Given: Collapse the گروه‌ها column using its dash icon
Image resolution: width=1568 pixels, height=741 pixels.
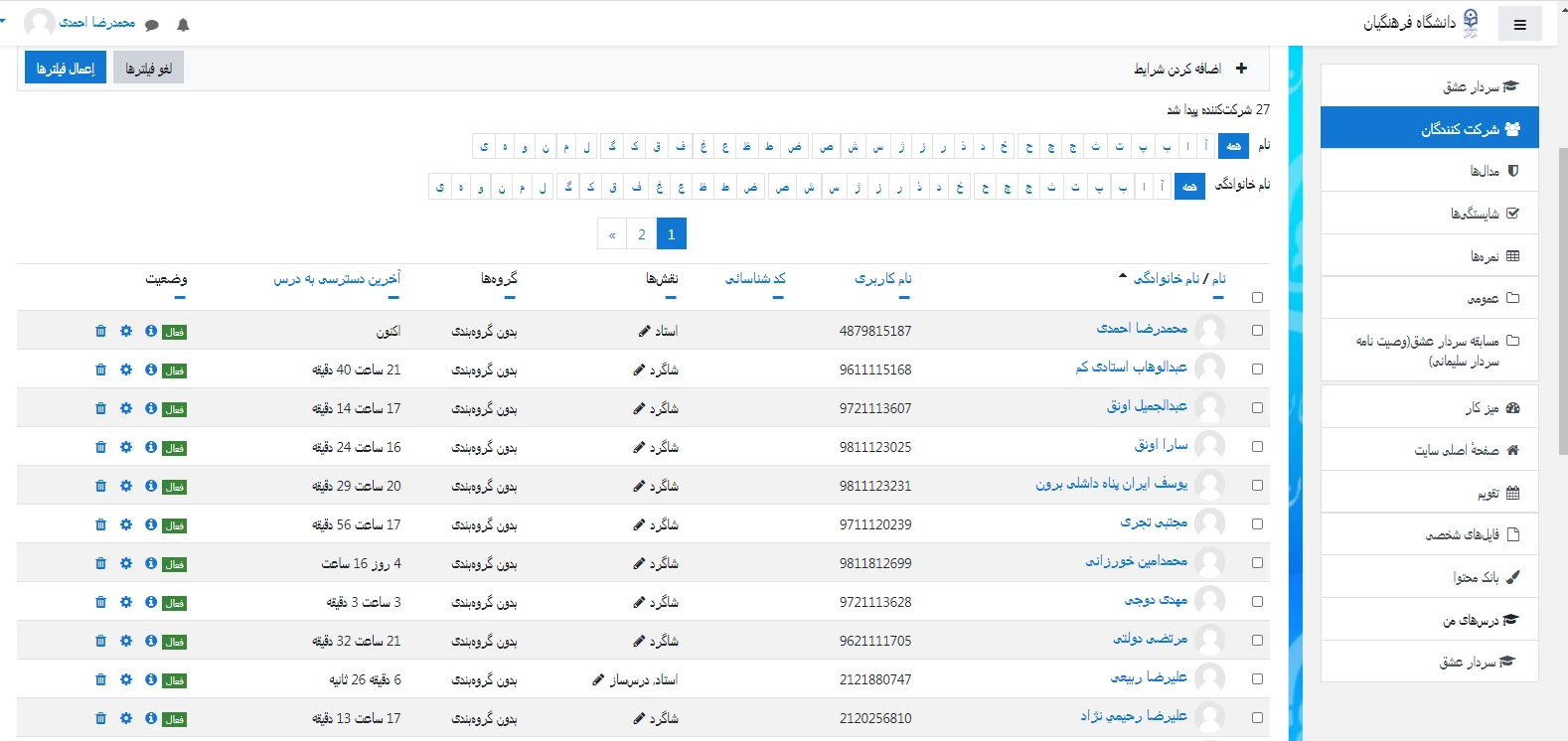Looking at the screenshot, I should pos(512,297).
